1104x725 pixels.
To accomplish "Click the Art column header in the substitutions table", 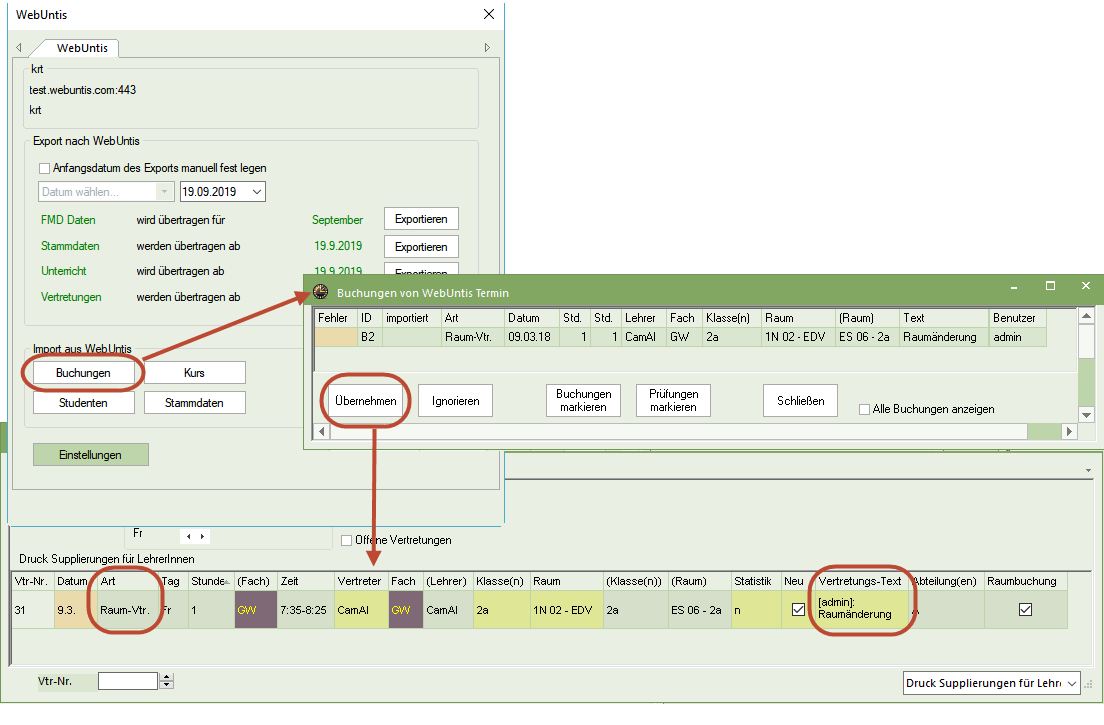I will coord(127,581).
